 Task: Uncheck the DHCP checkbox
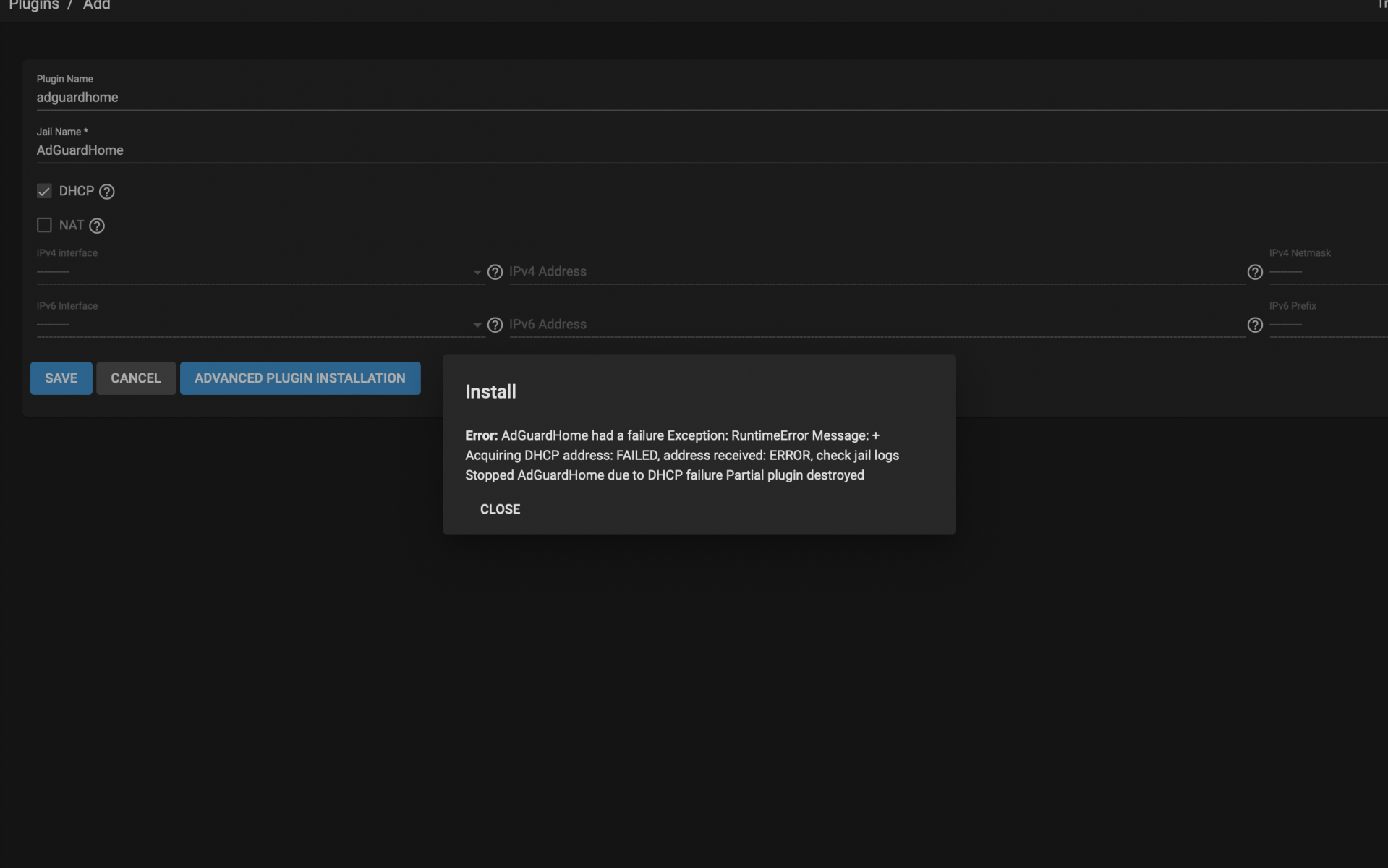[x=44, y=191]
